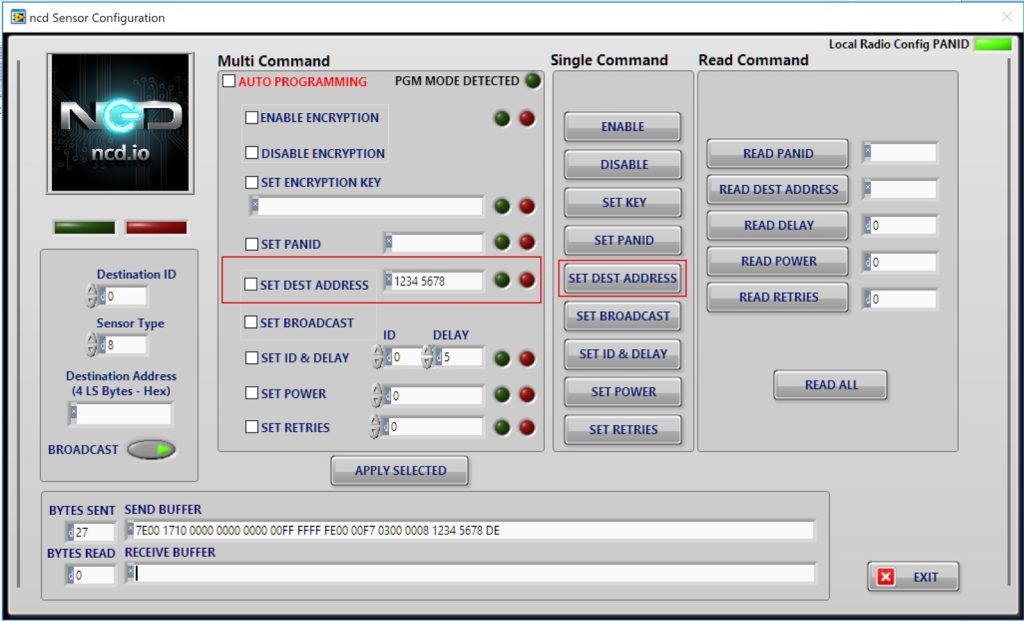Flip the BROADCAST toggle switch

coord(150,450)
